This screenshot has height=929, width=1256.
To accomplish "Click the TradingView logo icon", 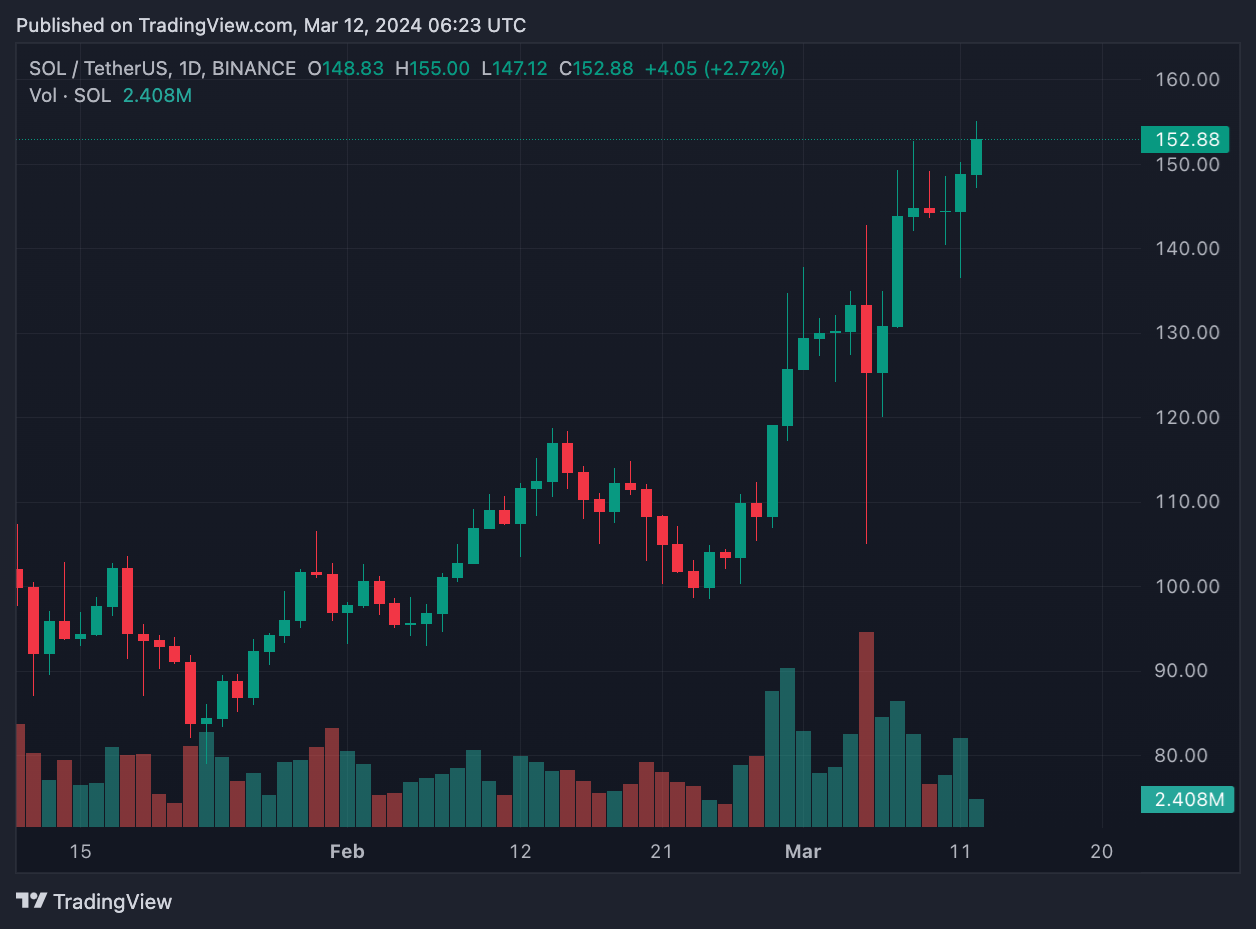I will coord(32,901).
